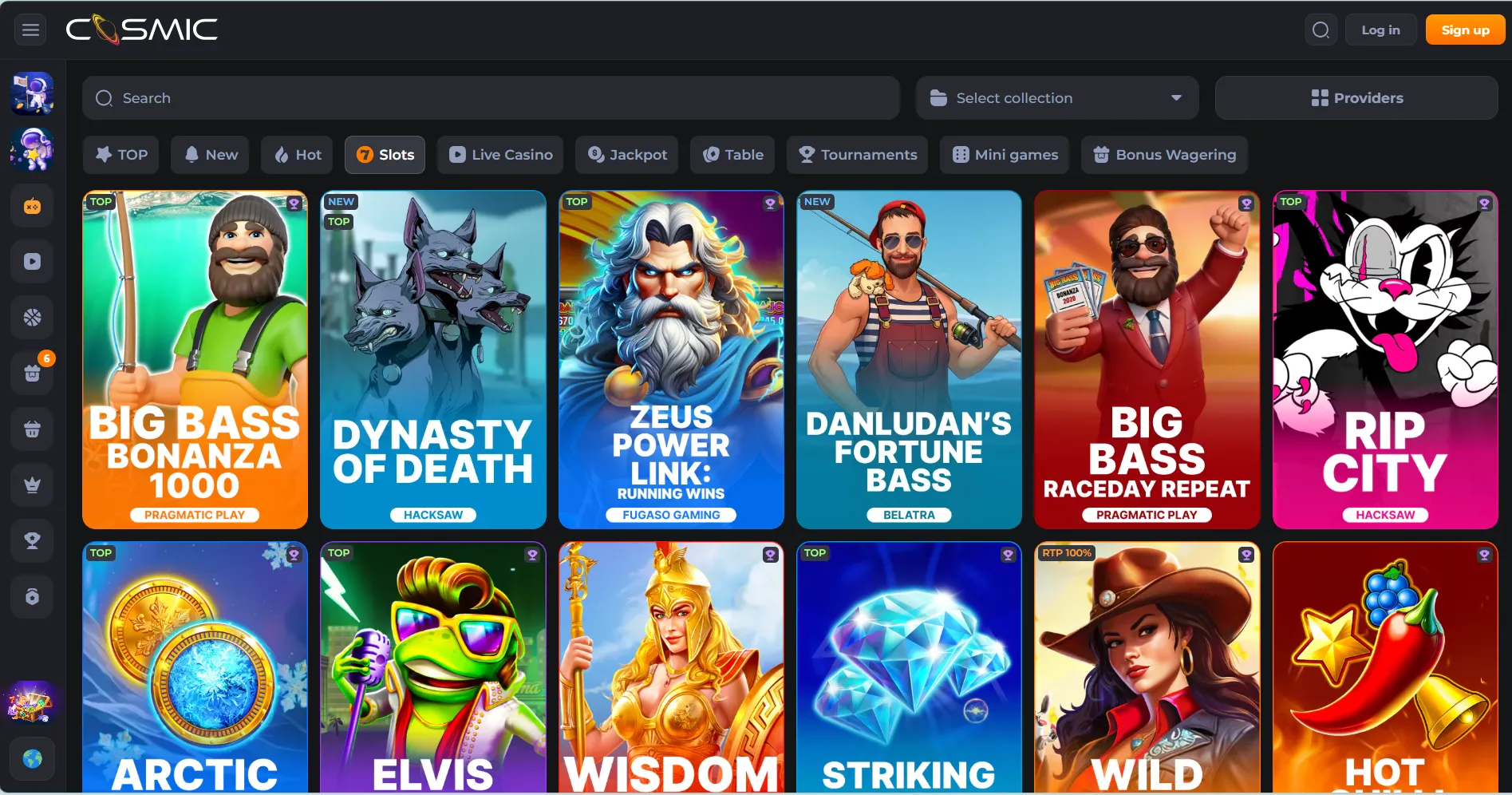Image resolution: width=1512 pixels, height=795 pixels.
Task: Click trophy badge on Hot chilli card
Action: point(1484,554)
